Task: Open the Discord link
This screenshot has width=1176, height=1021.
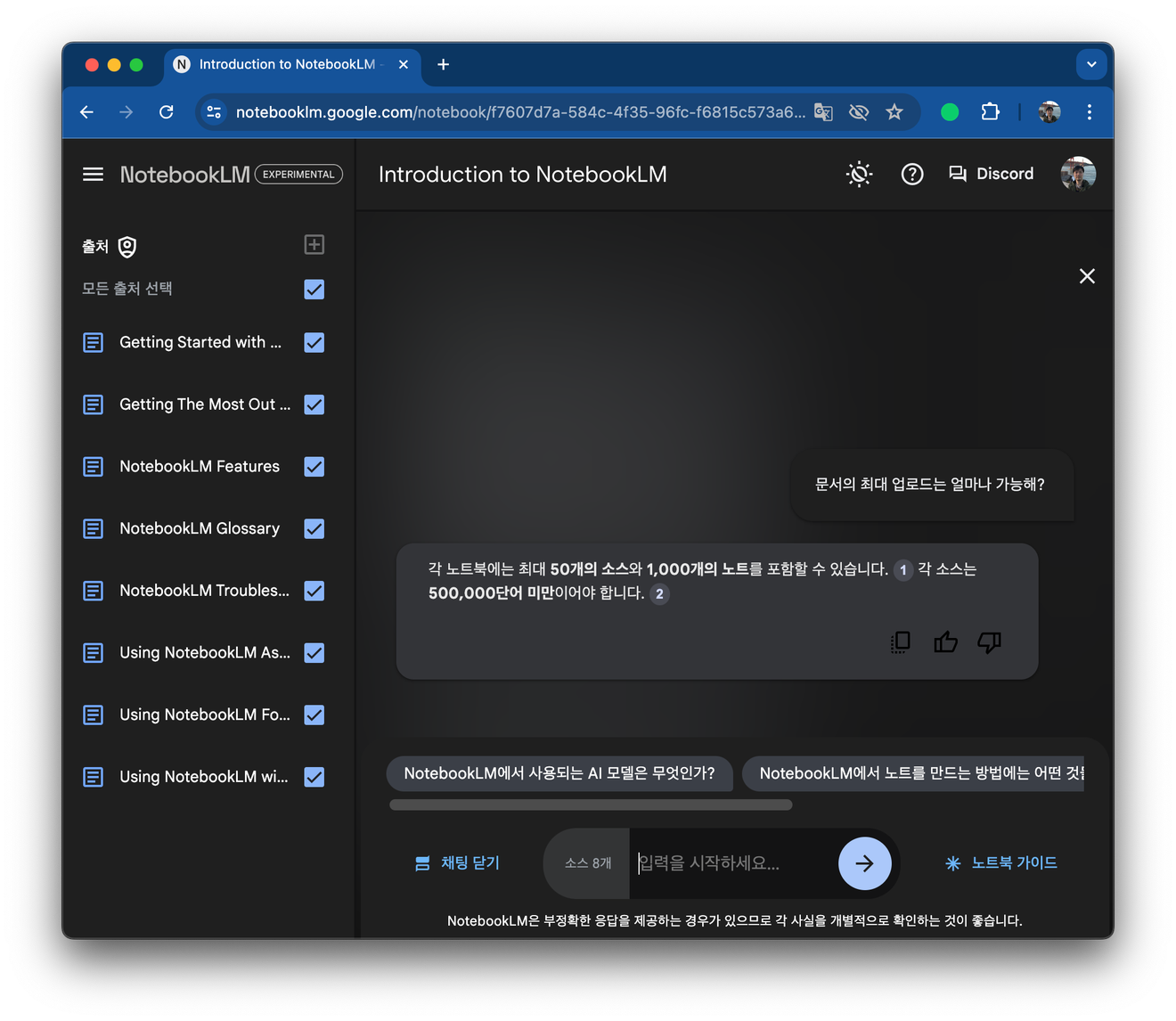Action: [x=991, y=174]
